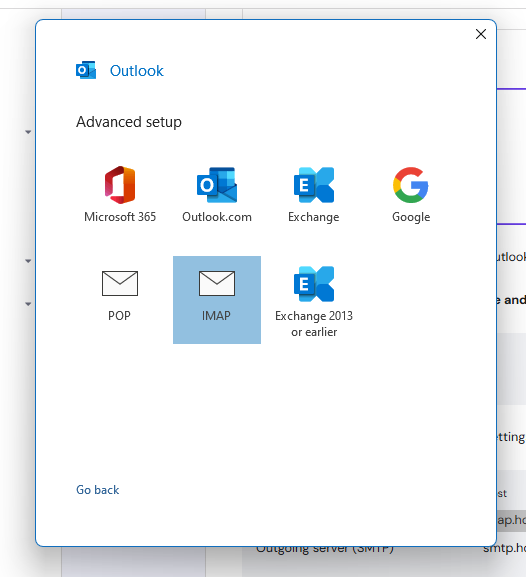The width and height of the screenshot is (526, 577).
Task: Close the Advanced setup dialog
Action: coord(481,34)
